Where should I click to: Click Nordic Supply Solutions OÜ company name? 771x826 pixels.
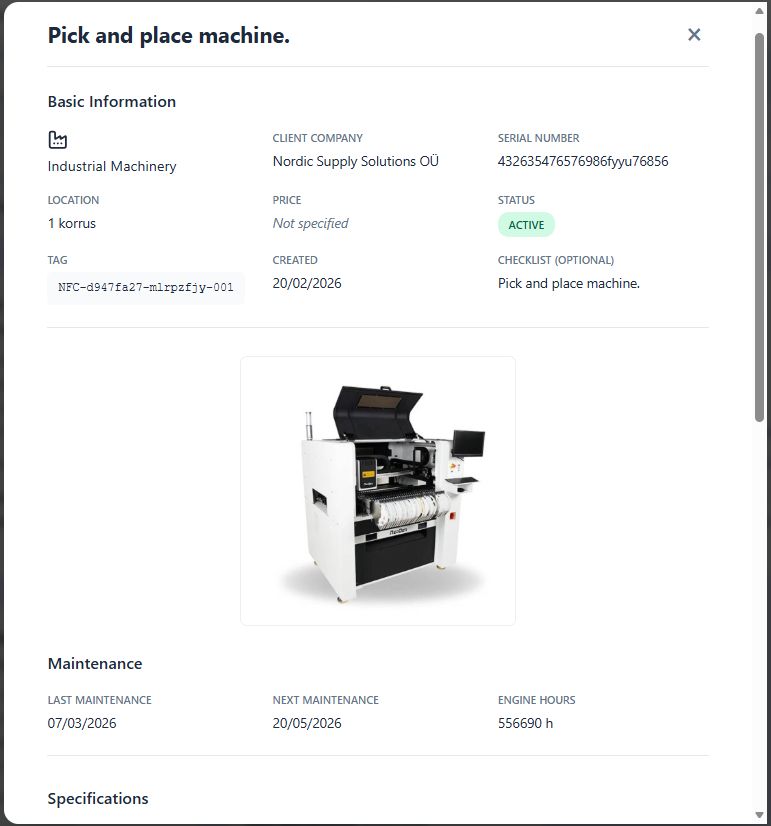(x=355, y=161)
